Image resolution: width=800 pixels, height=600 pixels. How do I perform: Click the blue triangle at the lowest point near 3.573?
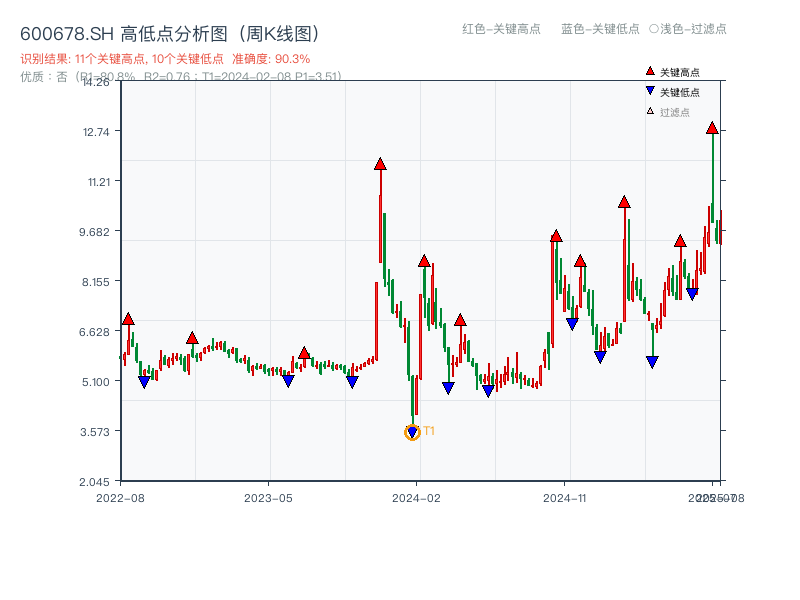click(x=412, y=431)
